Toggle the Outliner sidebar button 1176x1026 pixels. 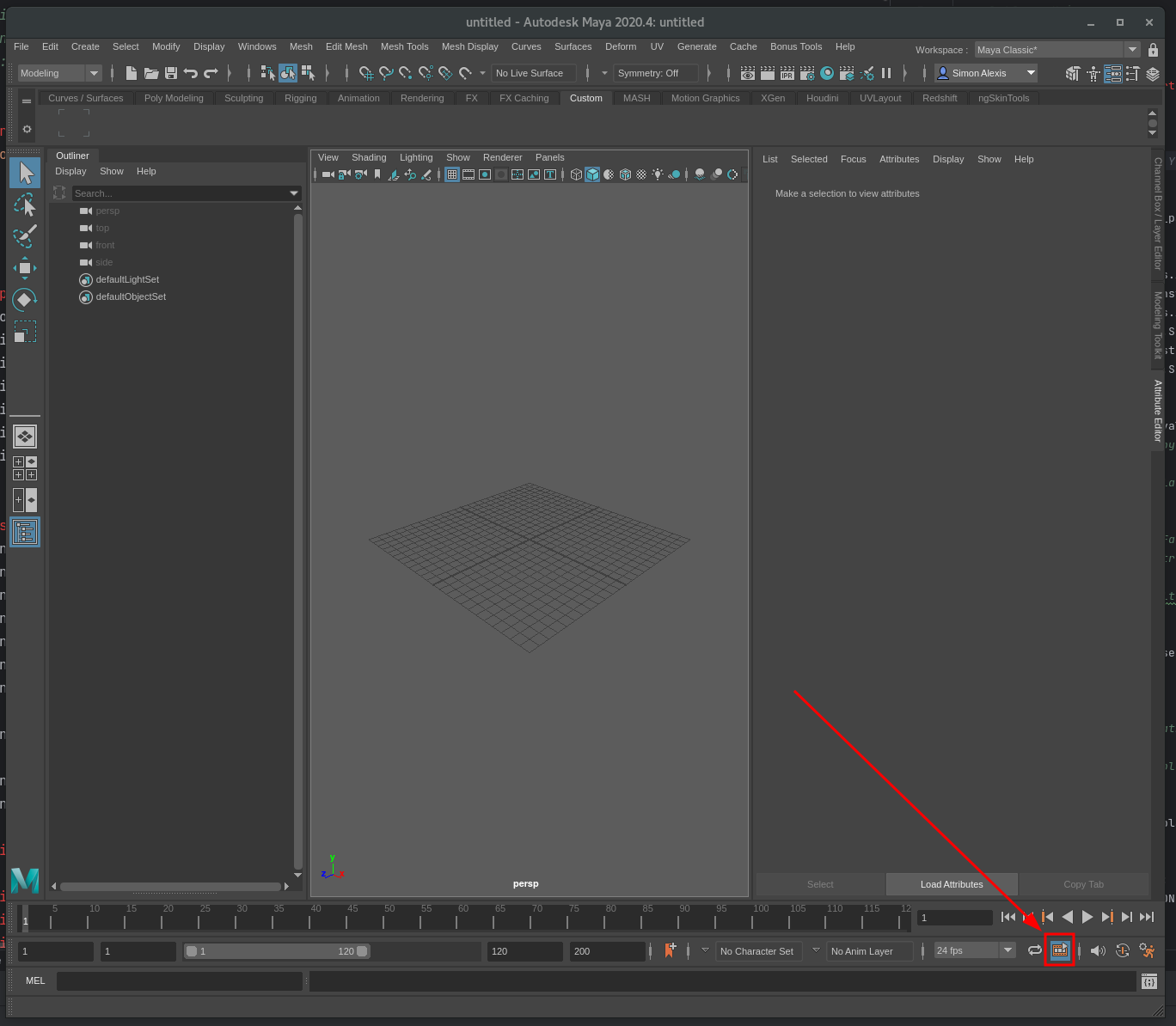pos(25,532)
